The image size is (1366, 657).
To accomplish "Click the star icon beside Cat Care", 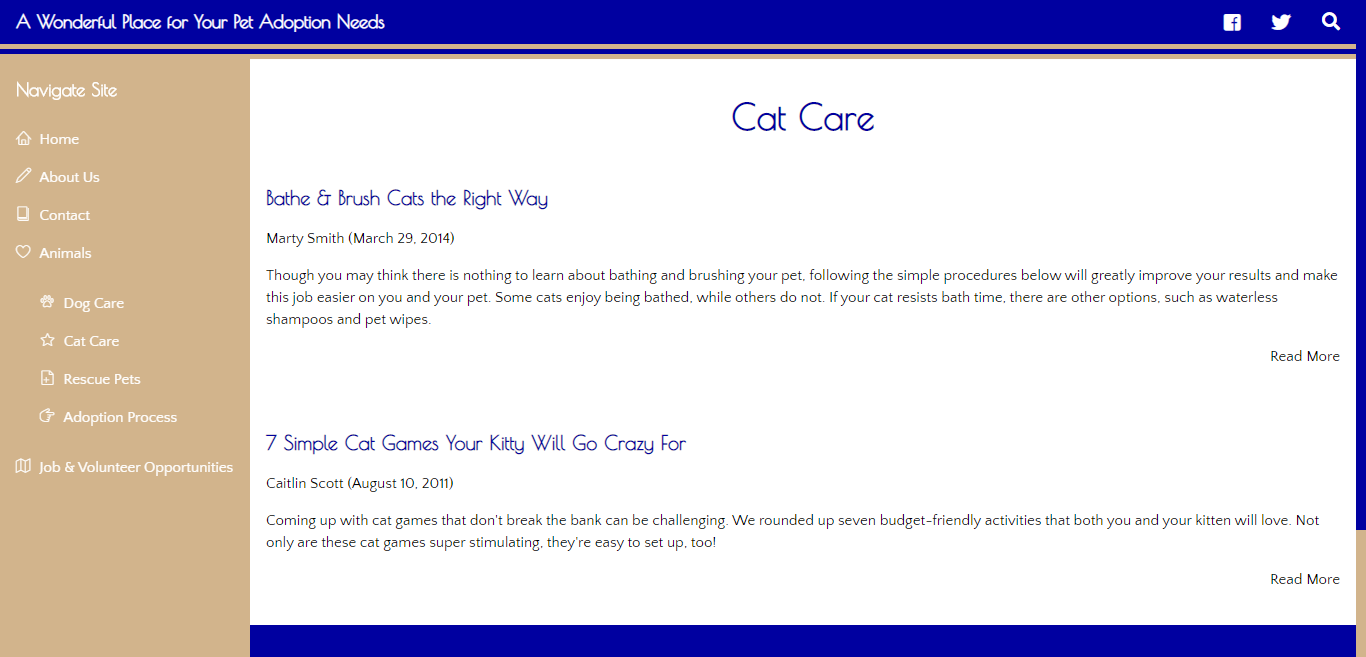I will click(x=47, y=340).
